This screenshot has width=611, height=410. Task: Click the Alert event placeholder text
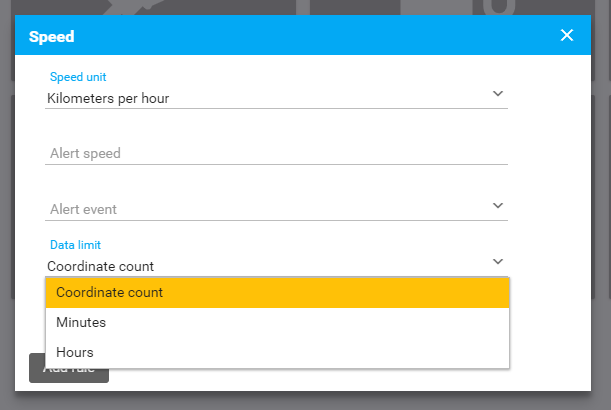pos(83,209)
